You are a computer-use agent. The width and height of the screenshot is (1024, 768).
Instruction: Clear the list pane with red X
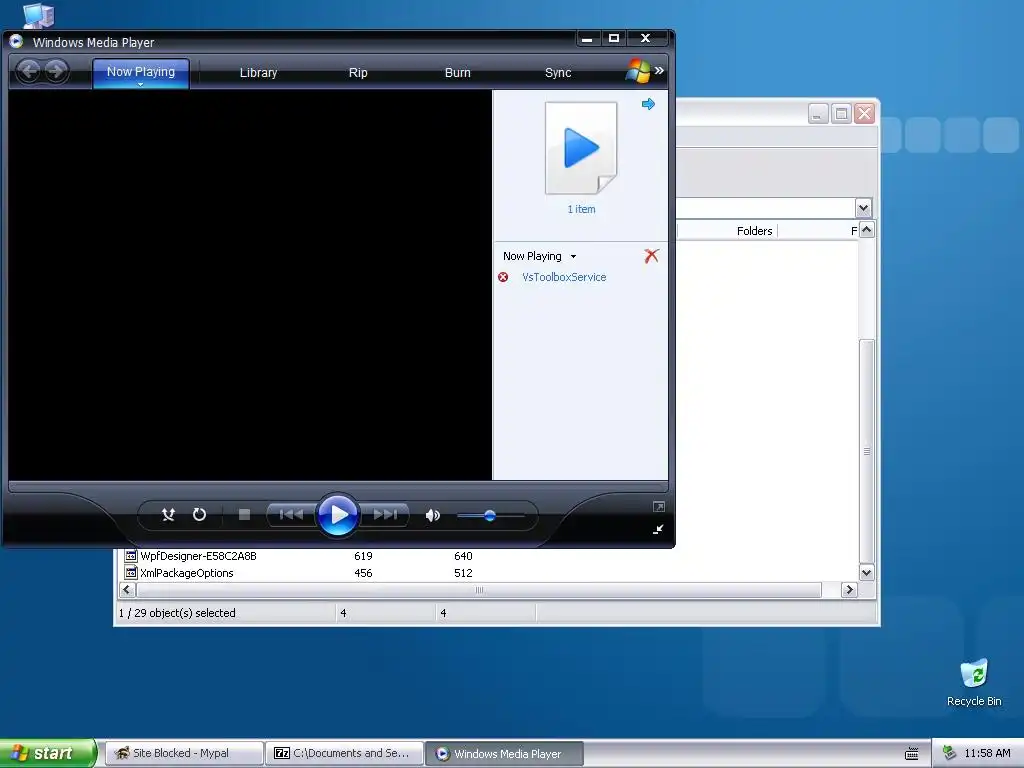click(x=651, y=255)
